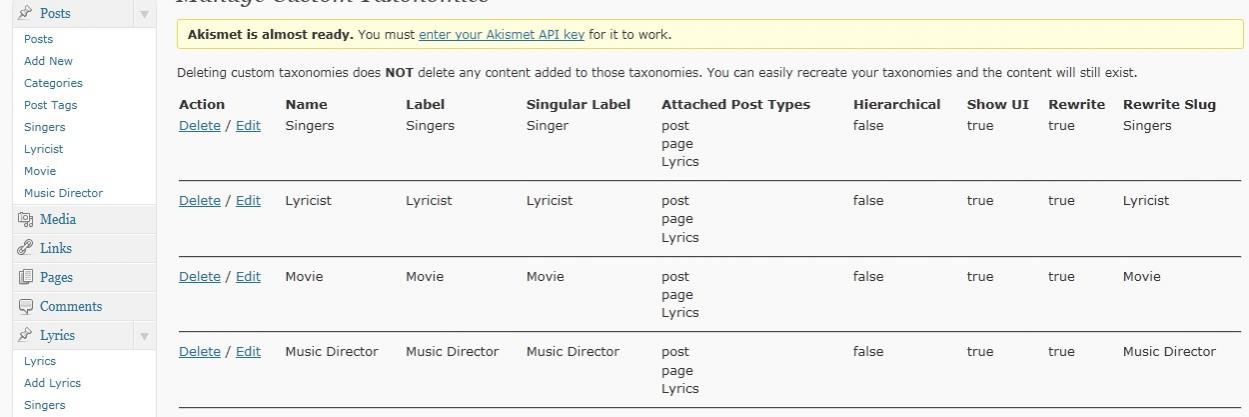The height and width of the screenshot is (417, 1249).
Task: Click the pushpin icon beside Posts menu
Action: (x=25, y=13)
